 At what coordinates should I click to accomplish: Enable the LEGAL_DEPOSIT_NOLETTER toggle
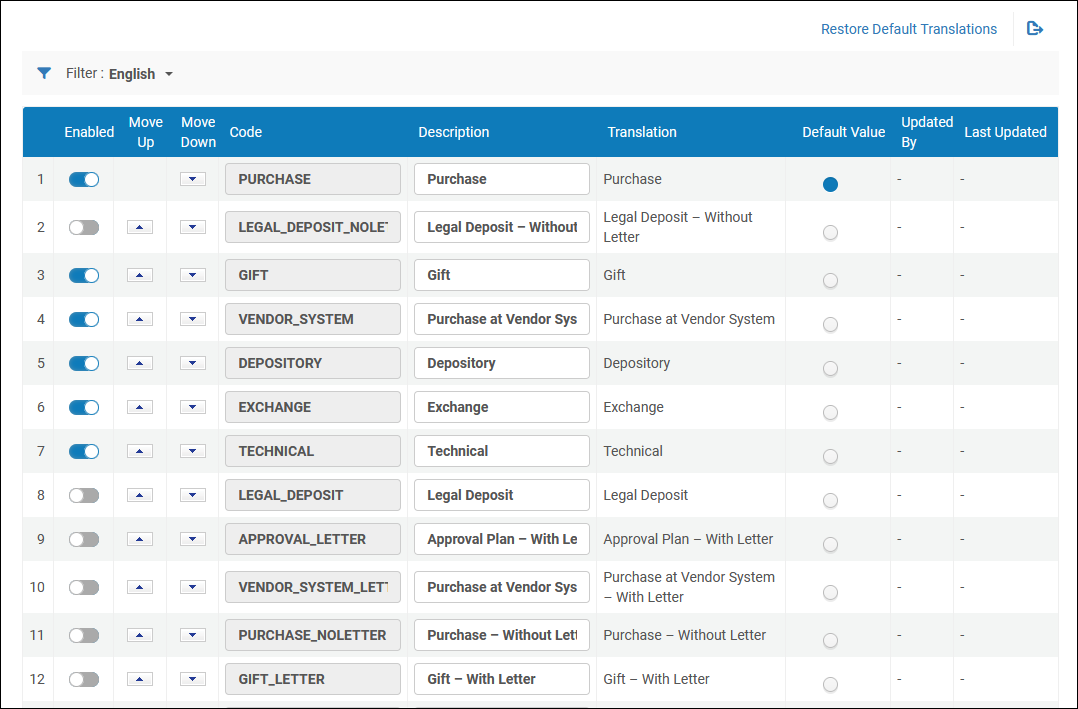(x=84, y=228)
